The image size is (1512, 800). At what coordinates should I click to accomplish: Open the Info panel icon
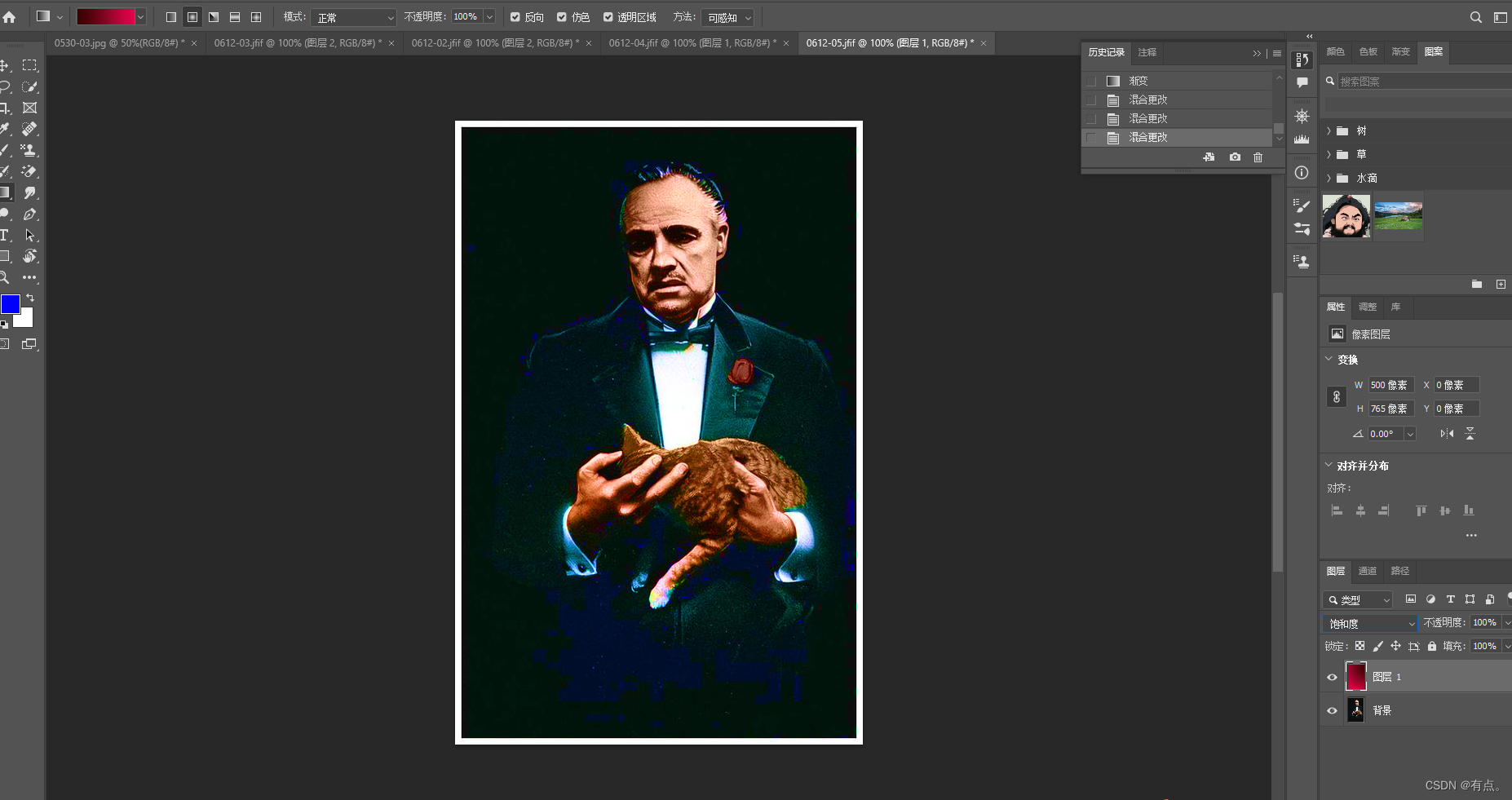point(1302,173)
